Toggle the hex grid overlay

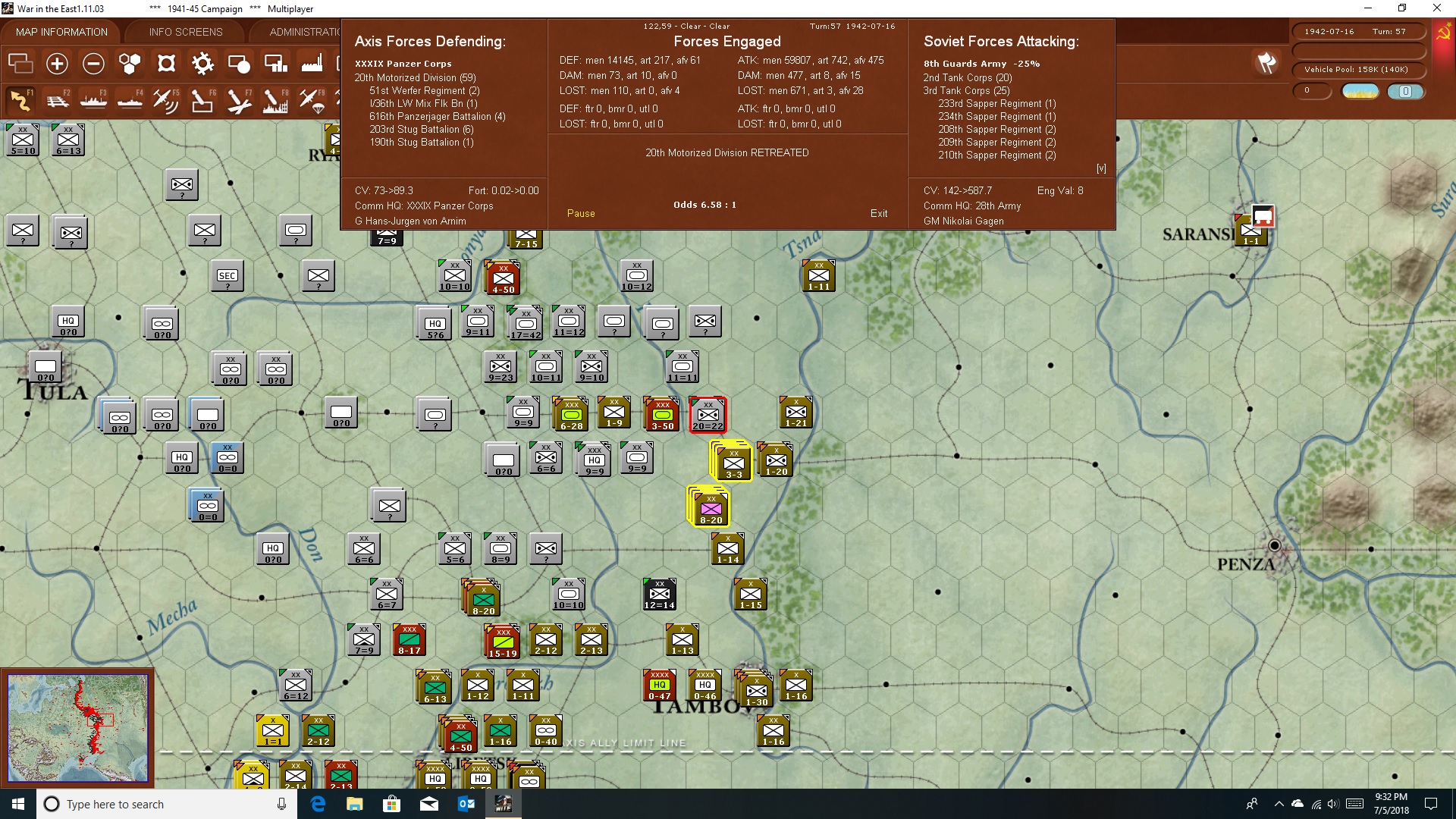tap(130, 64)
